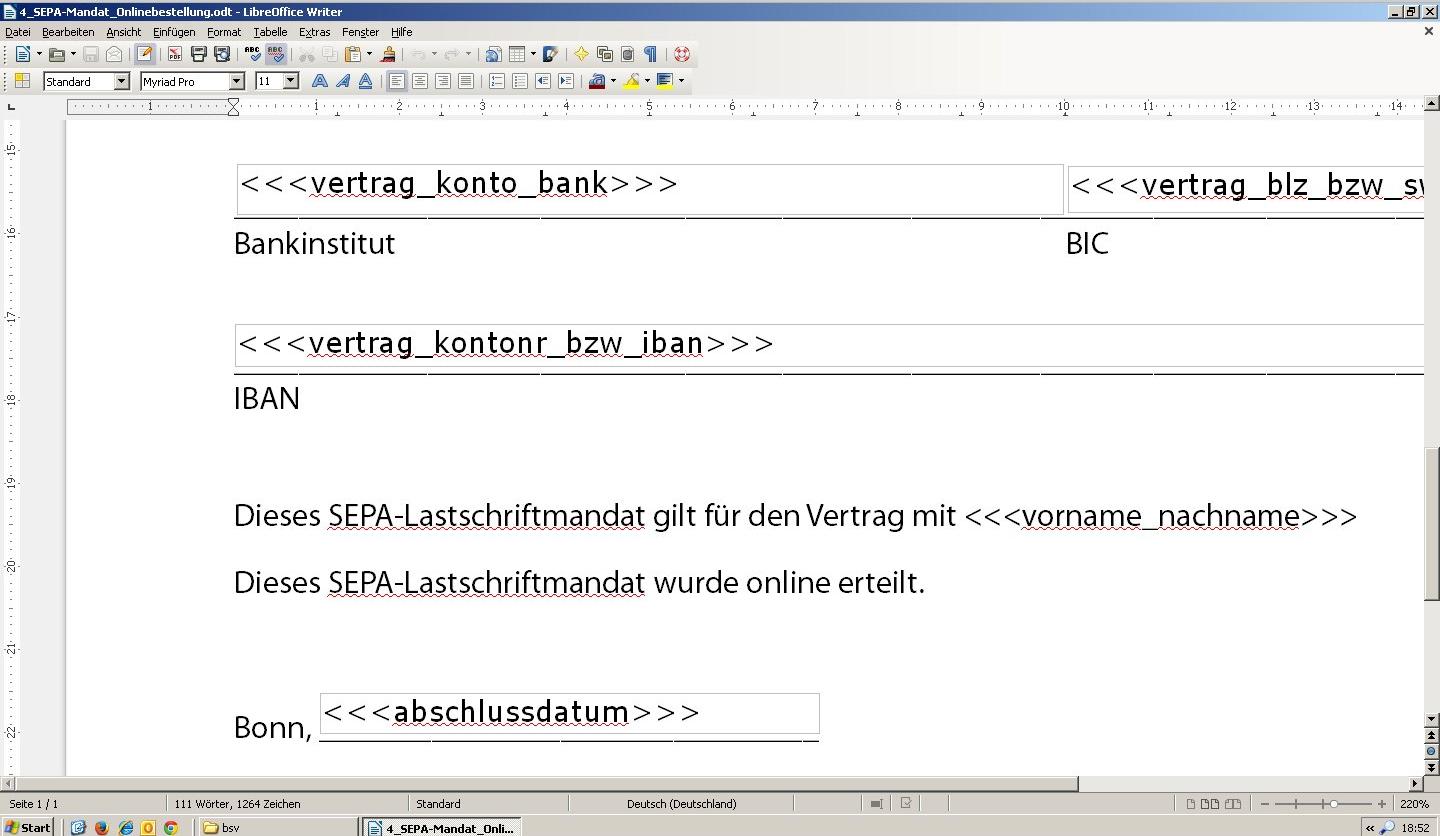Open the Ansicht menu
This screenshot has width=1440, height=836.
click(x=124, y=32)
